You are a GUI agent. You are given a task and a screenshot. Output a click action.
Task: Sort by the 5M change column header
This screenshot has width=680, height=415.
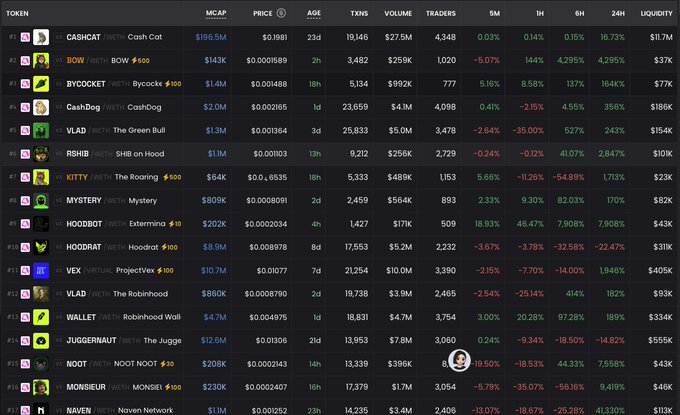tap(494, 13)
